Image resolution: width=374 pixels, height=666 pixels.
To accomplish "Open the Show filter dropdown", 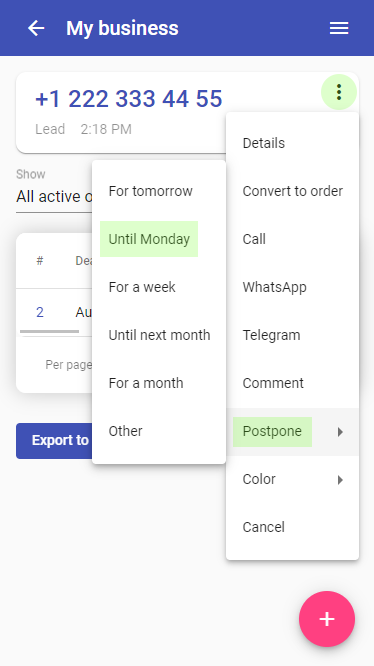I will tap(54, 196).
